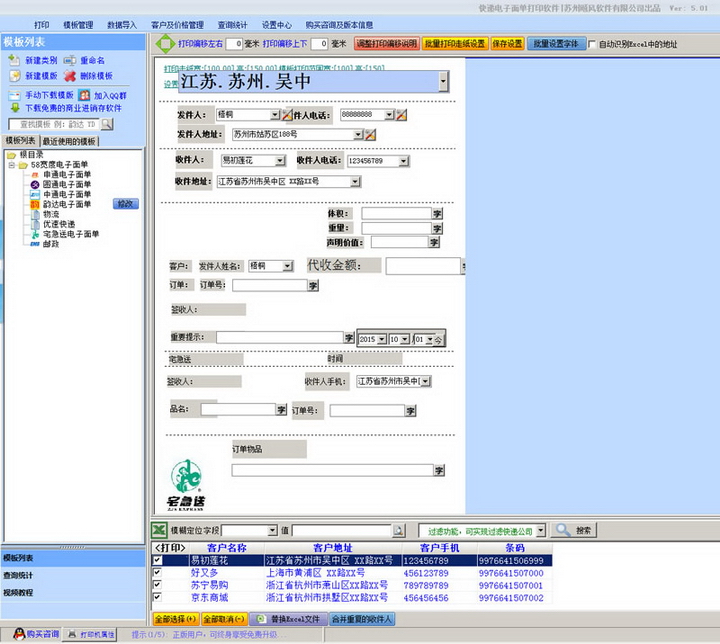Click the 圆通电子面单 purple icon

click(x=35, y=185)
